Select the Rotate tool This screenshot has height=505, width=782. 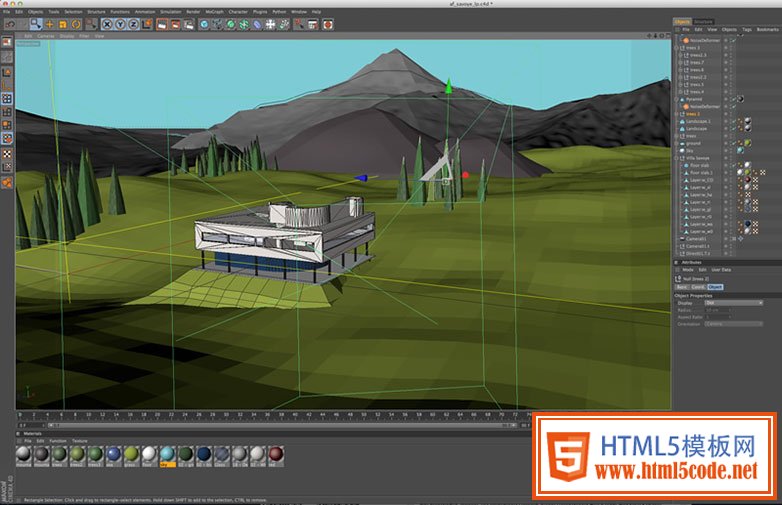click(76, 24)
